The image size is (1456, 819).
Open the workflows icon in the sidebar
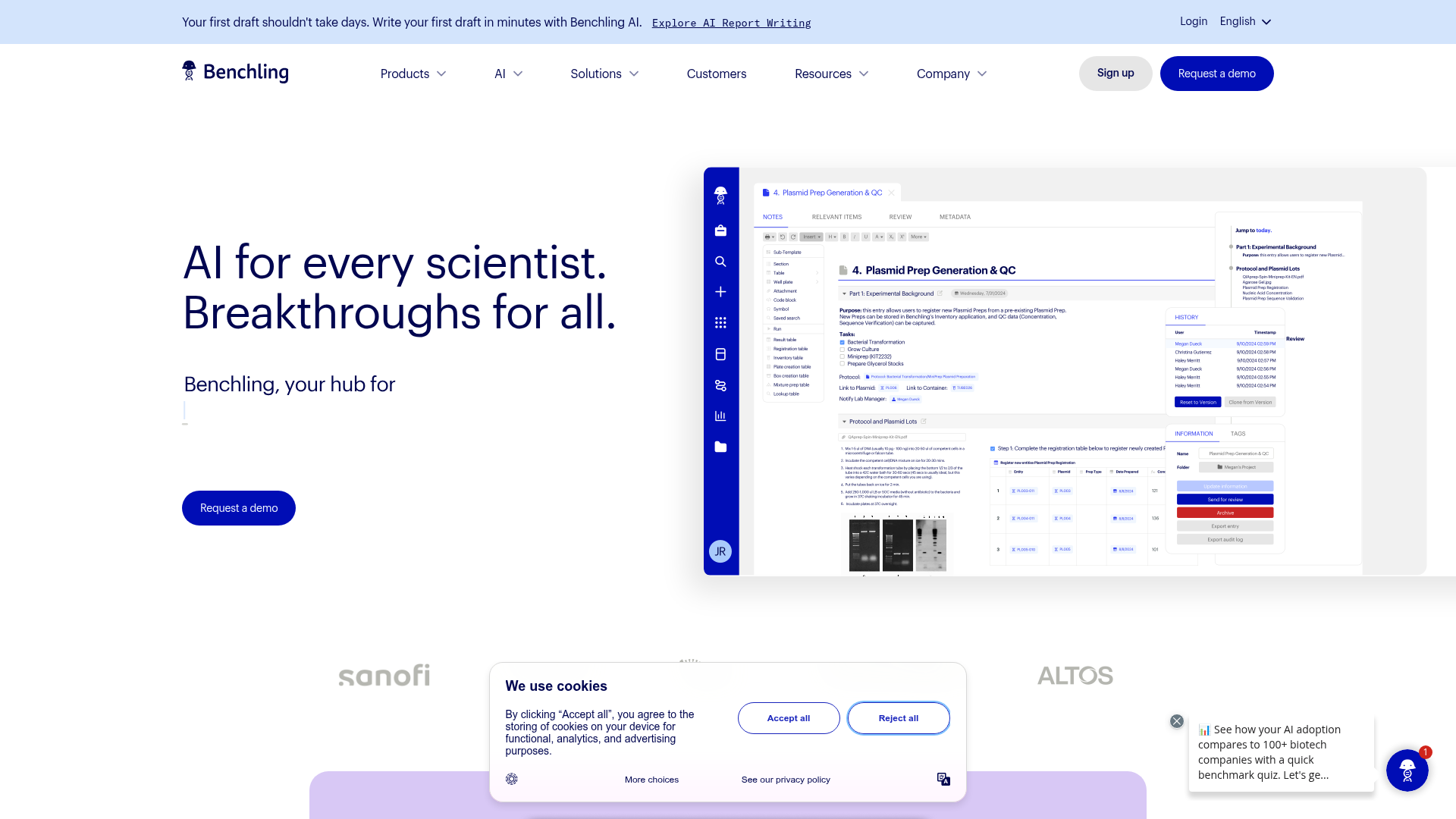point(720,385)
